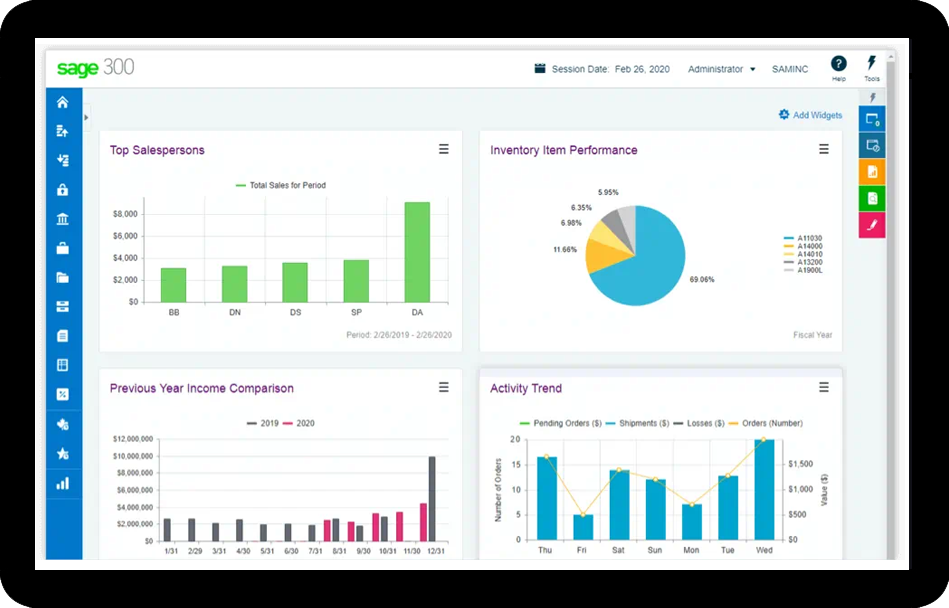The width and height of the screenshot is (949, 608).
Task: Toggle the Shipments ($) series in Activity Trend
Action: point(638,423)
